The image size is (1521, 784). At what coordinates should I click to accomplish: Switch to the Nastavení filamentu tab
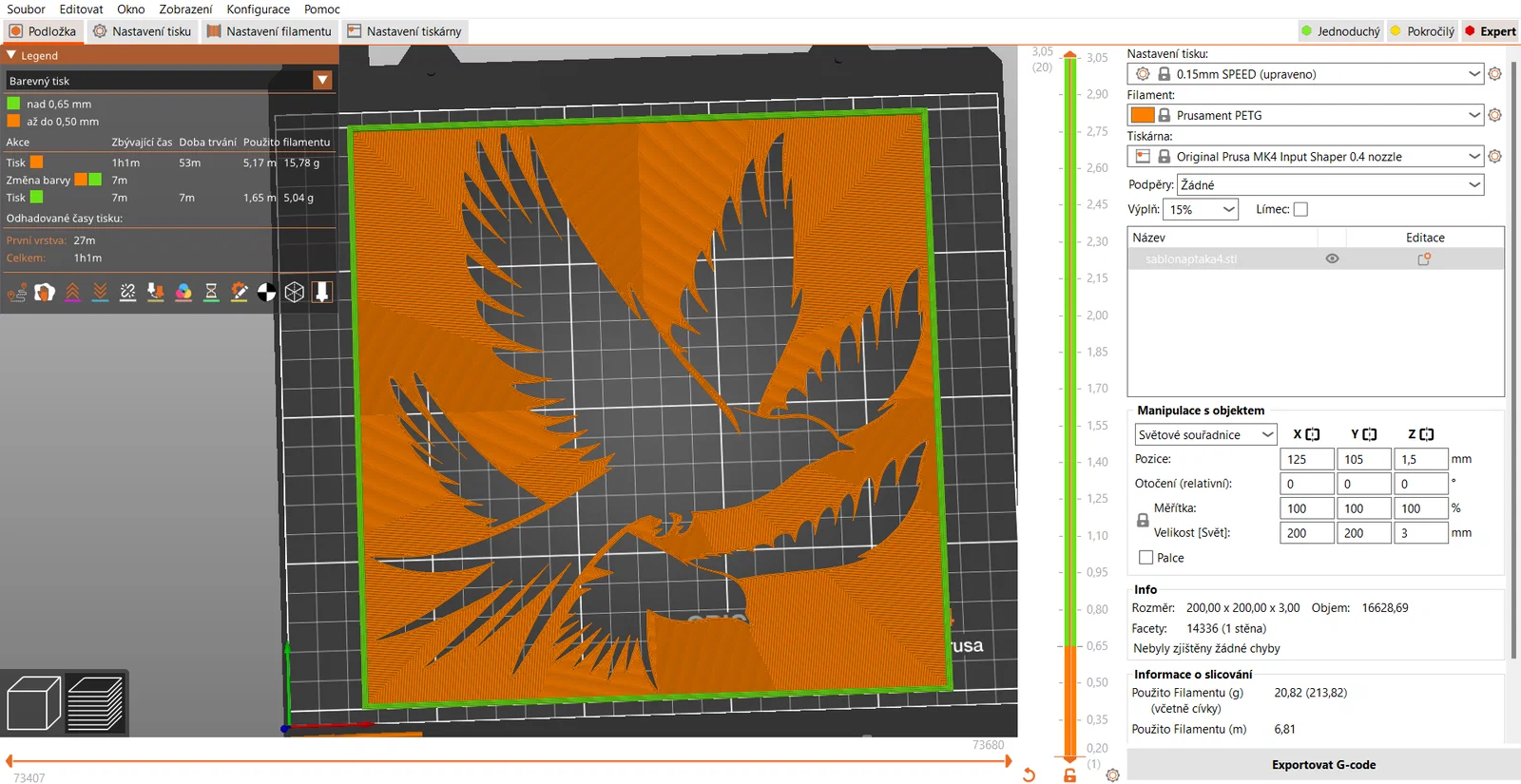[x=270, y=31]
